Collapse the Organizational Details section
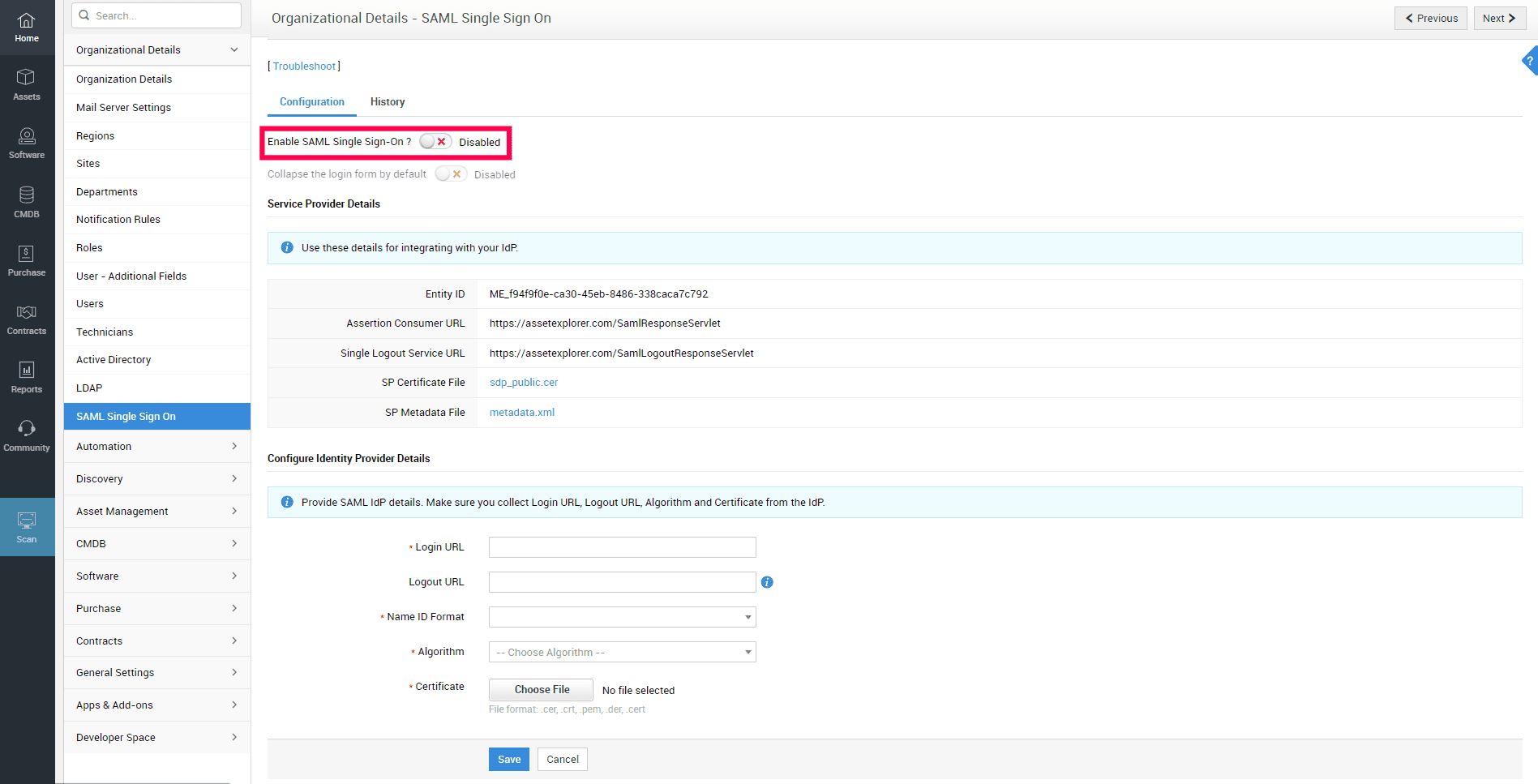This screenshot has height=784, width=1538. [233, 49]
